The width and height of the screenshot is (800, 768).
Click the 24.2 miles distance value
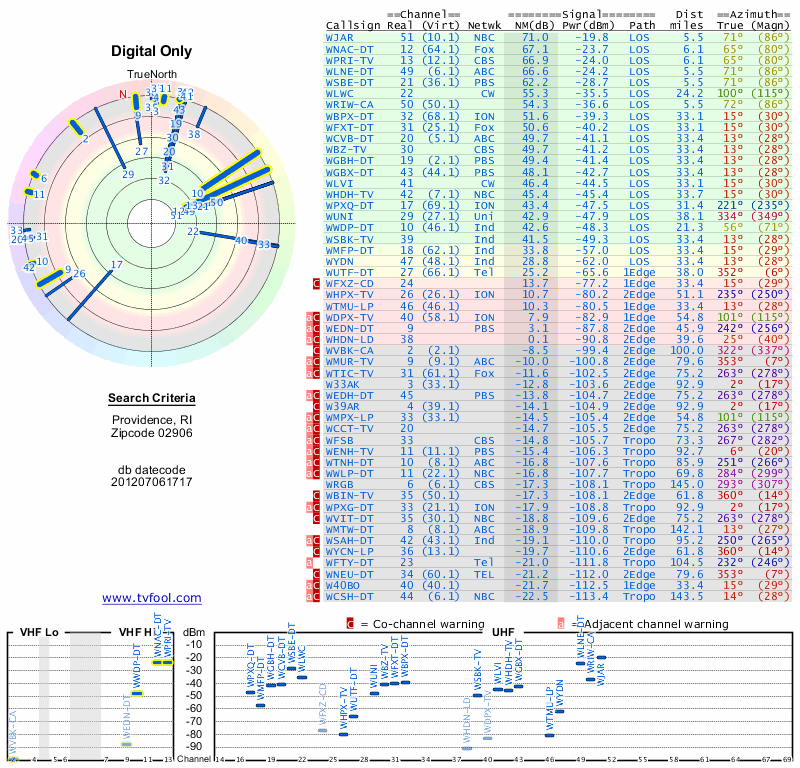(x=690, y=94)
